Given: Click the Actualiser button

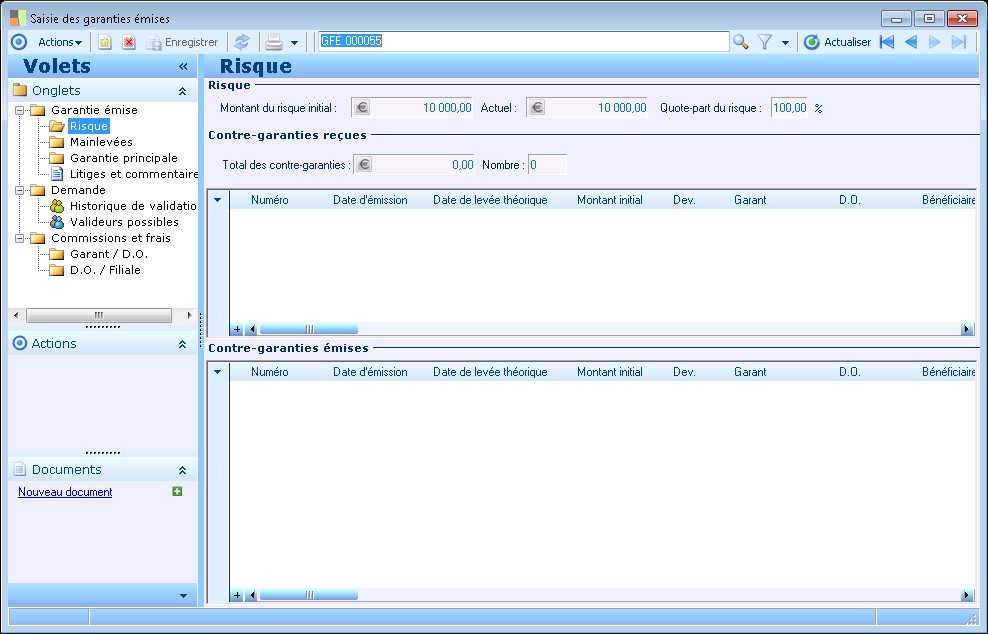Looking at the screenshot, I should coord(837,42).
